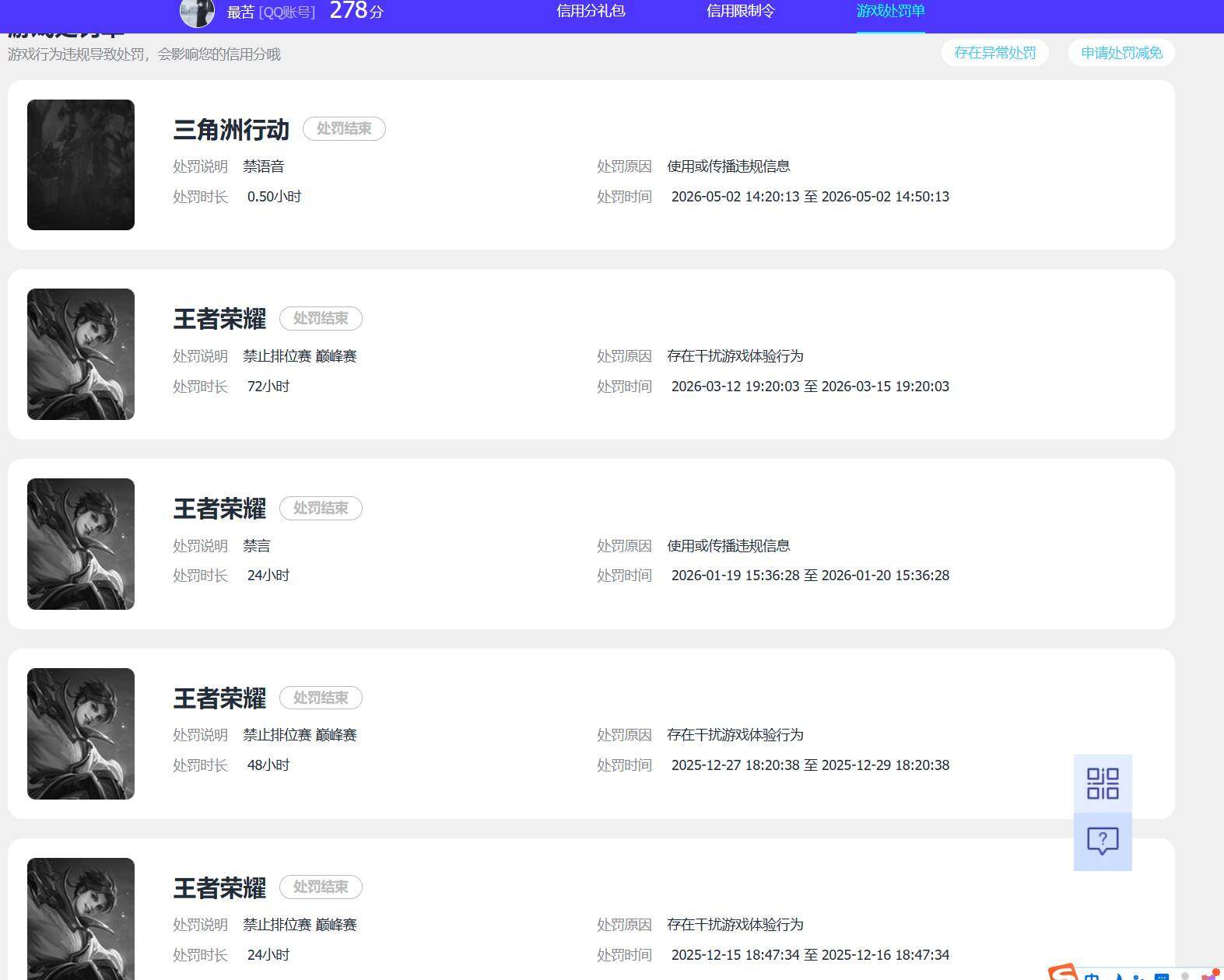Image resolution: width=1224 pixels, height=980 pixels.
Task: Click the 王者荣耀 title dated 2025-12-15
Action: coord(219,887)
